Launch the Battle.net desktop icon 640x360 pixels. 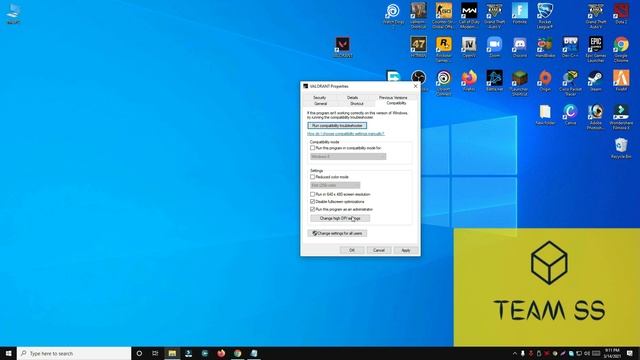494,80
